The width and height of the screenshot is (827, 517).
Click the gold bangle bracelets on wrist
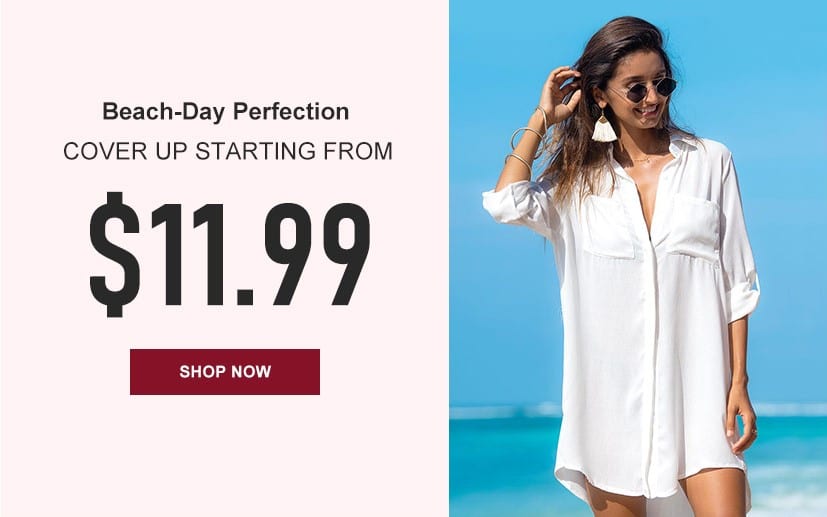526,138
